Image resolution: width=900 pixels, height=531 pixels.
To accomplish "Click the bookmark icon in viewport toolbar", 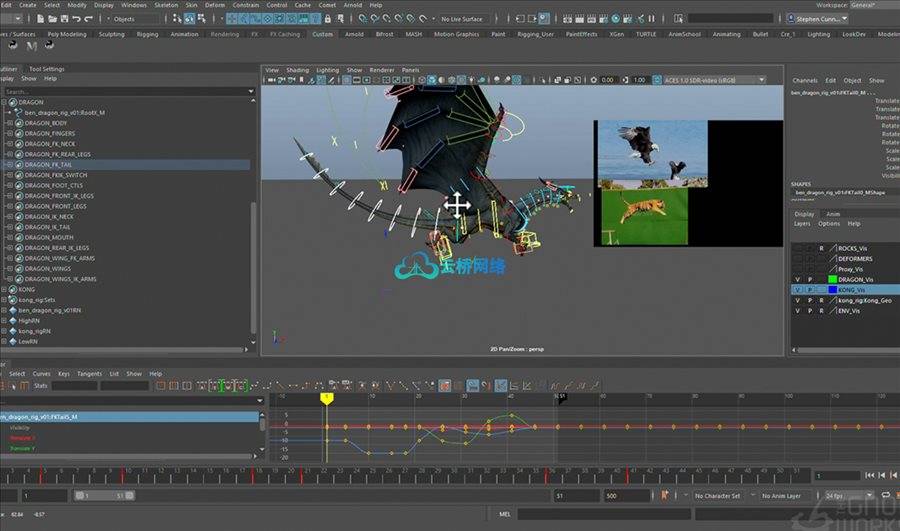I will point(301,80).
